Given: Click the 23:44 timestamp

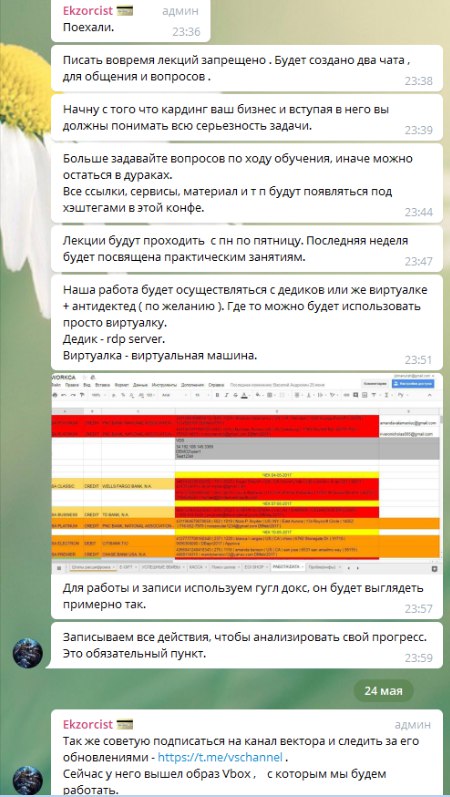Looking at the screenshot, I should [x=418, y=212].
